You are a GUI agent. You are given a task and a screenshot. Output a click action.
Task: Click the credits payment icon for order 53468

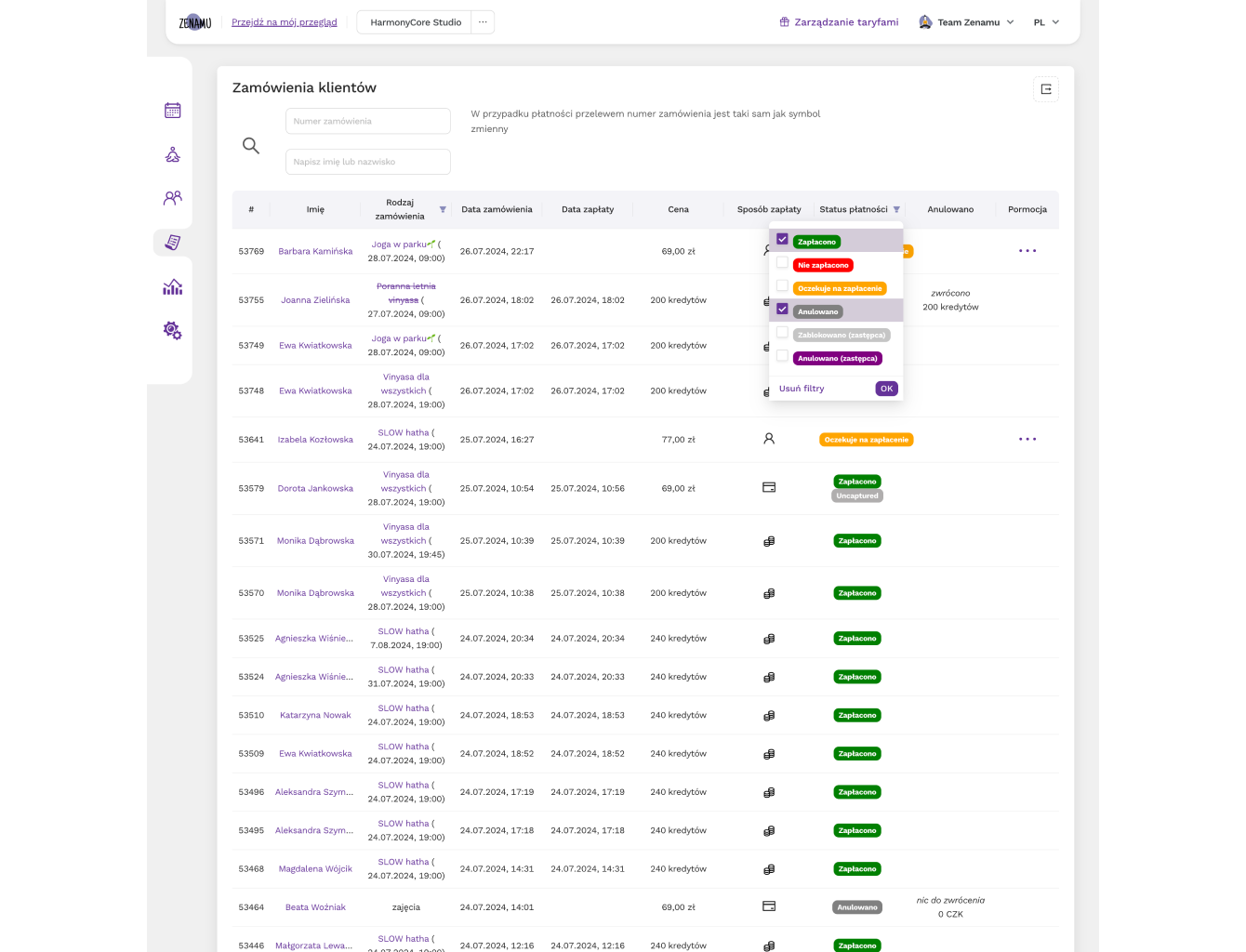[x=769, y=869]
